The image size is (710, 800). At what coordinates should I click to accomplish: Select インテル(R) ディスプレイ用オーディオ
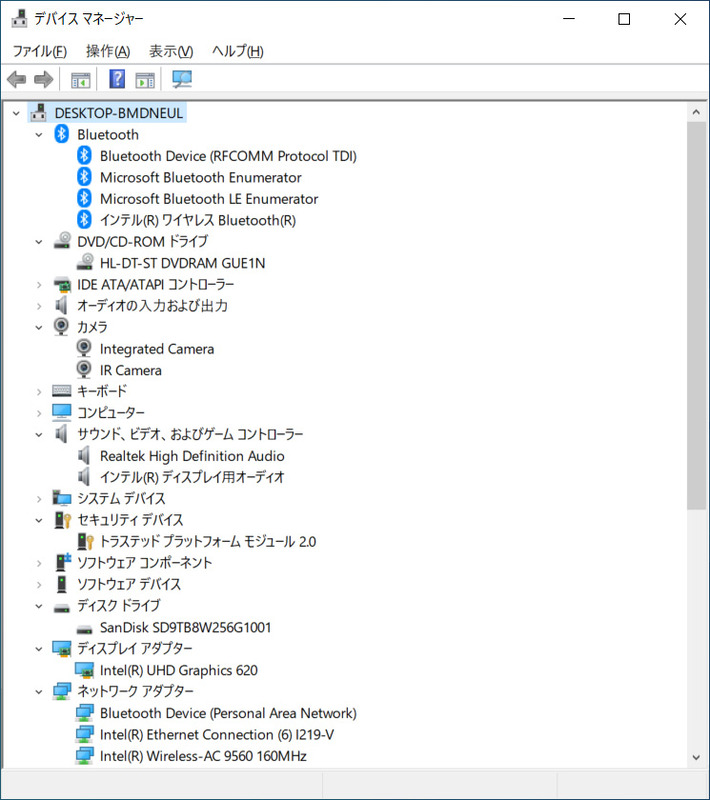192,477
